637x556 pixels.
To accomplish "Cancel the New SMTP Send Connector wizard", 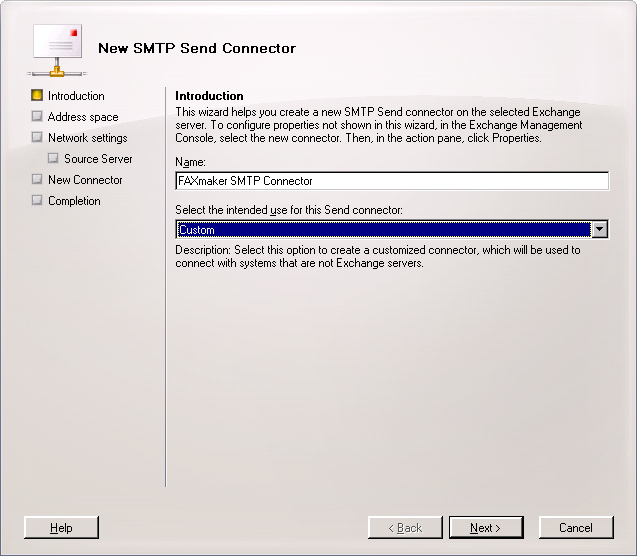I will point(575,528).
